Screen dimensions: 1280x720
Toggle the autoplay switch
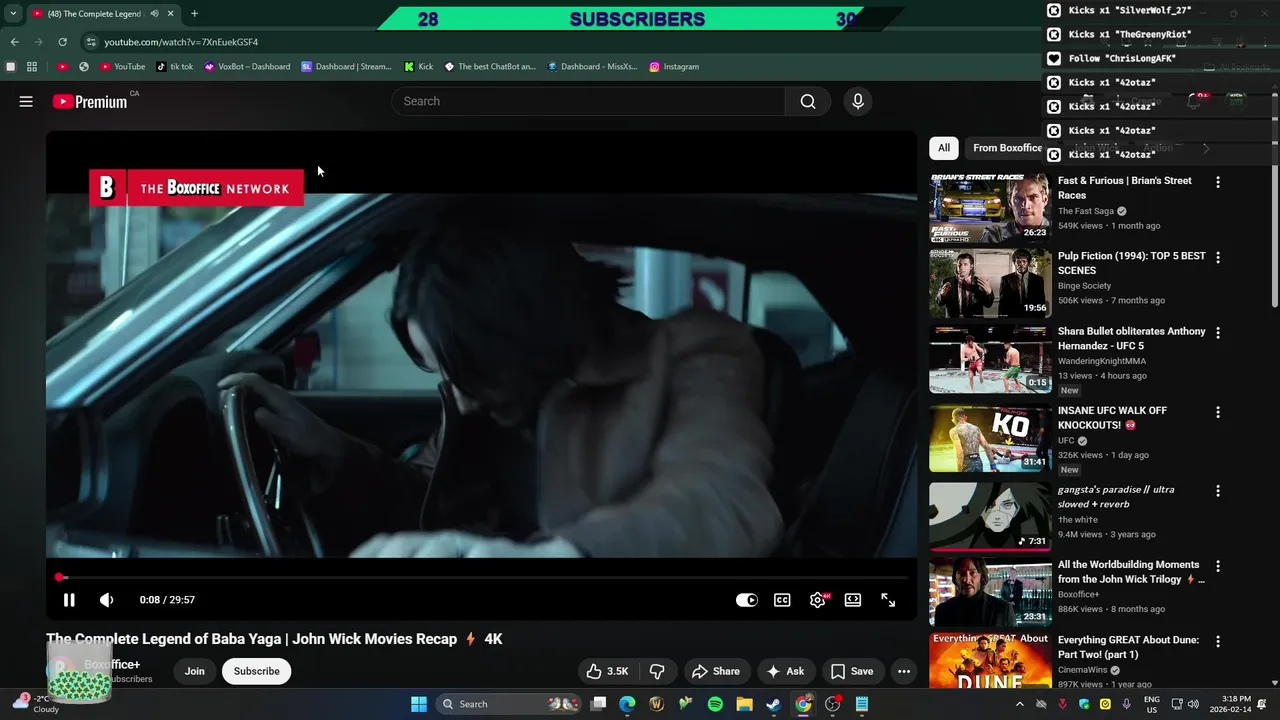tap(747, 600)
